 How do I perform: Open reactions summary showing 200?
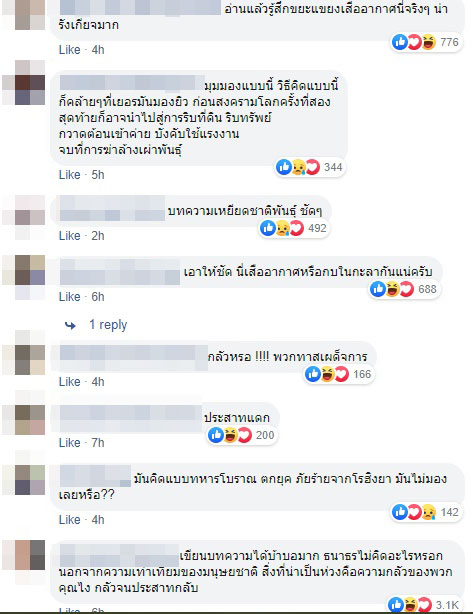(242, 435)
